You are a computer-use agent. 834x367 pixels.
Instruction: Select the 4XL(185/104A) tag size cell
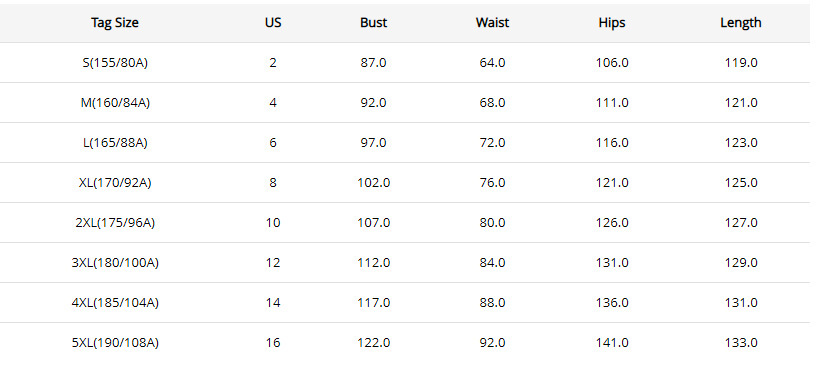(115, 302)
